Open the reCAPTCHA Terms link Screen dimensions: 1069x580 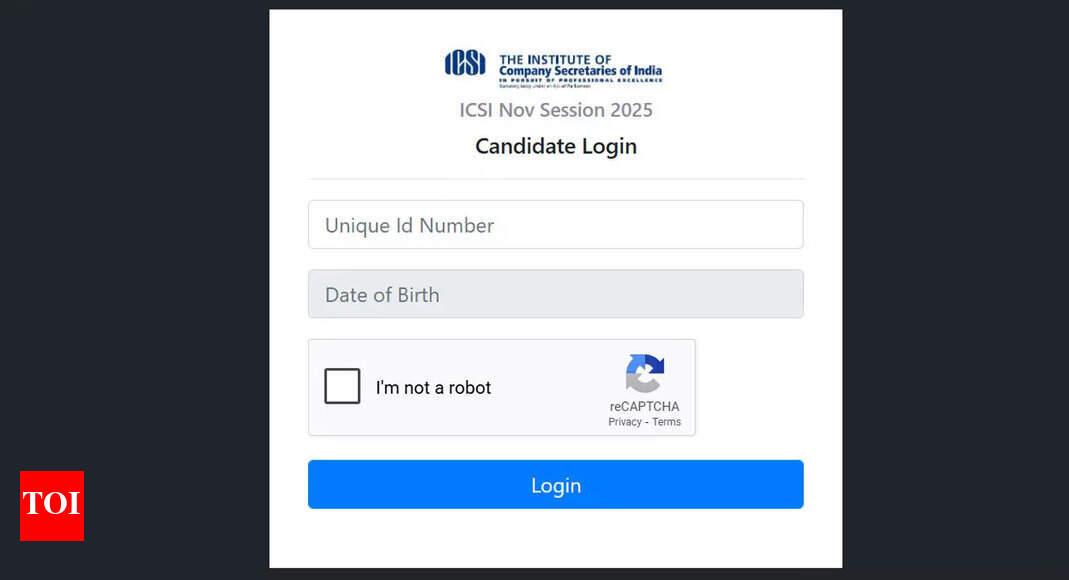tap(666, 421)
